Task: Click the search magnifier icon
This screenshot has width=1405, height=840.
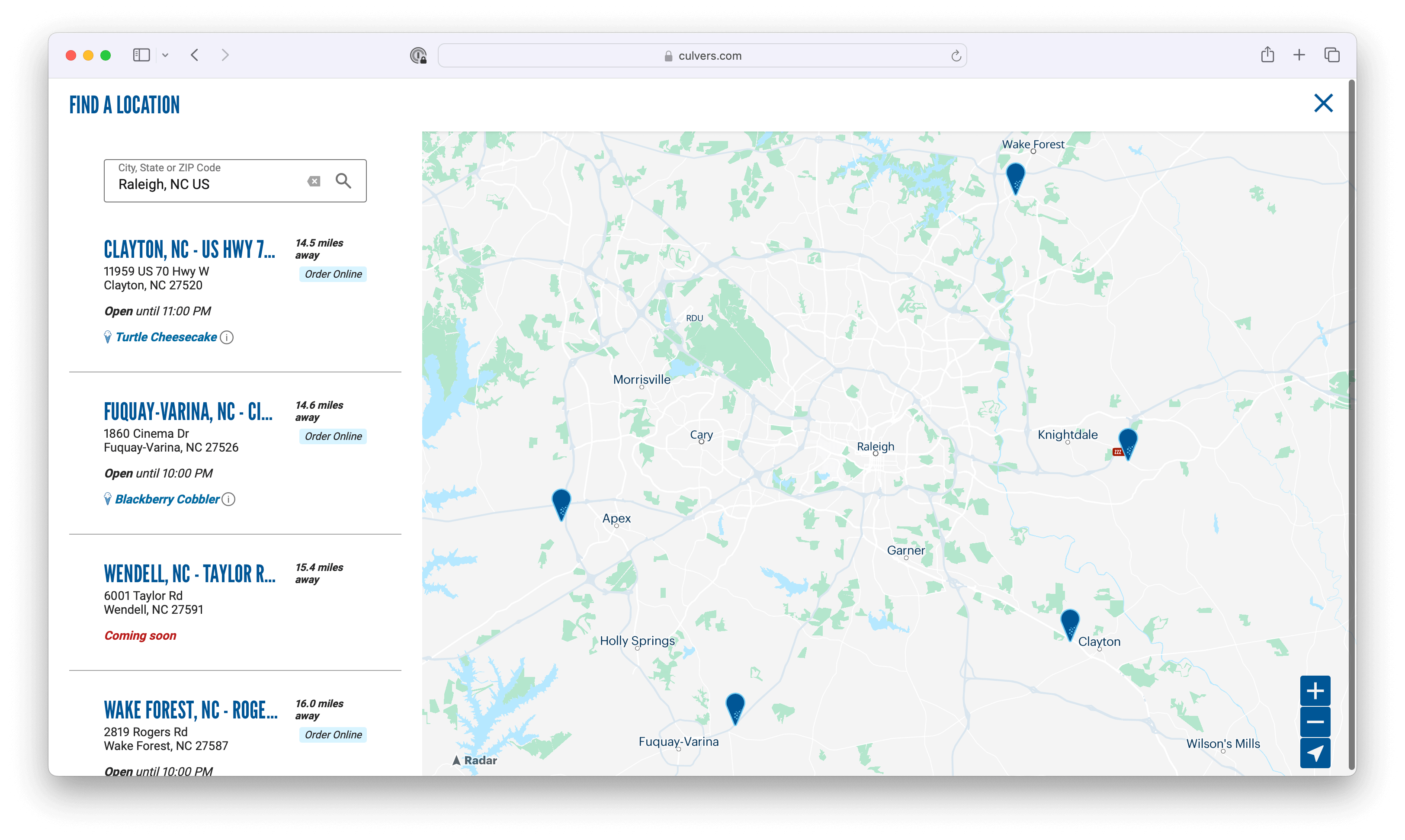Action: coord(343,181)
